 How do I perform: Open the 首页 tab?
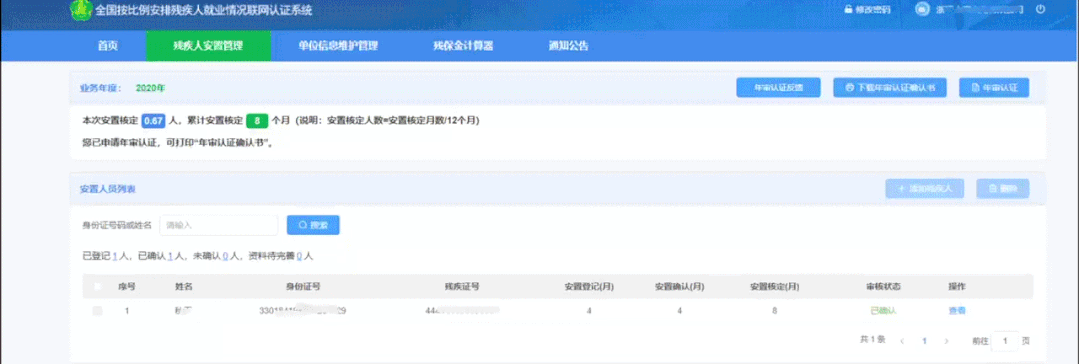pyautogui.click(x=107, y=46)
